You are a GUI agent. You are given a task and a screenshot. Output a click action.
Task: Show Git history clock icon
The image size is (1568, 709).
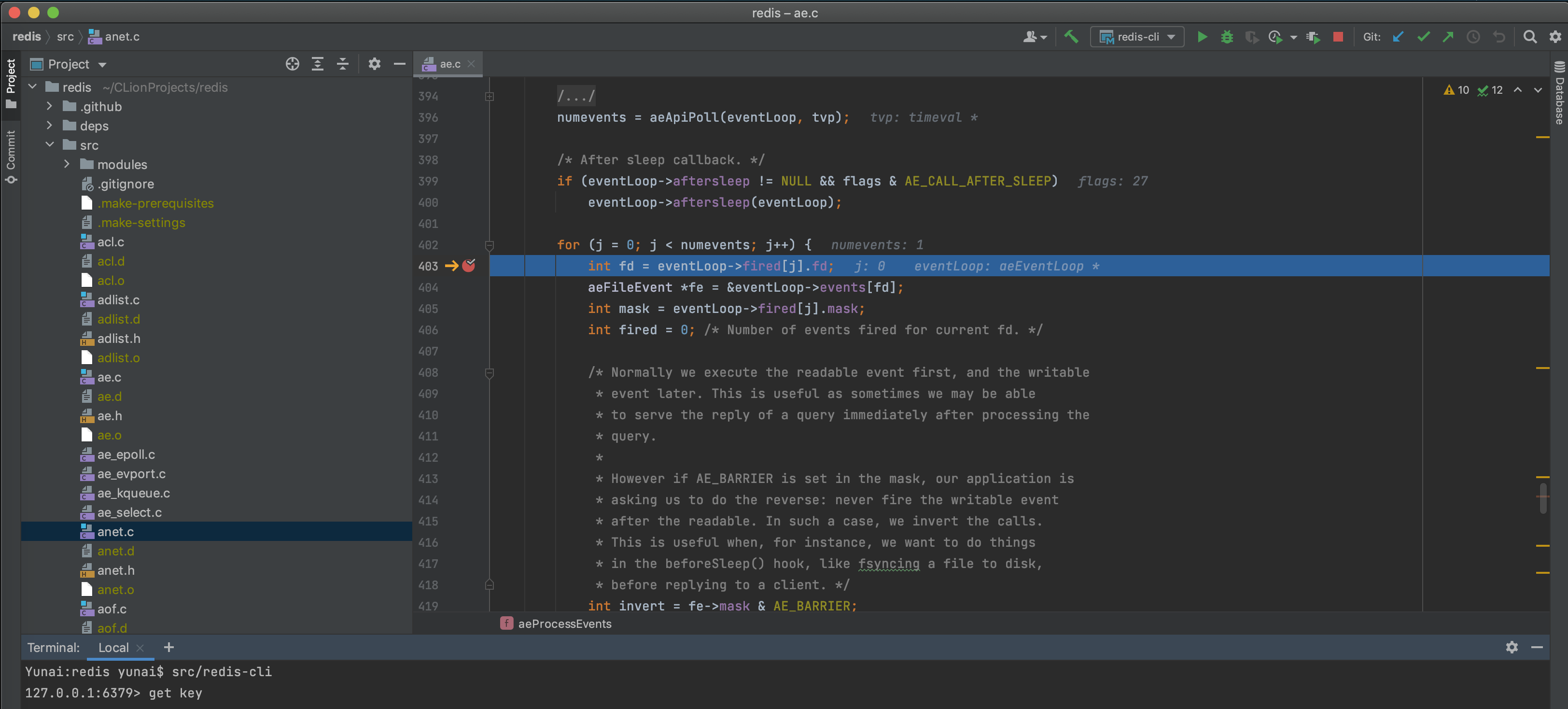1473,37
